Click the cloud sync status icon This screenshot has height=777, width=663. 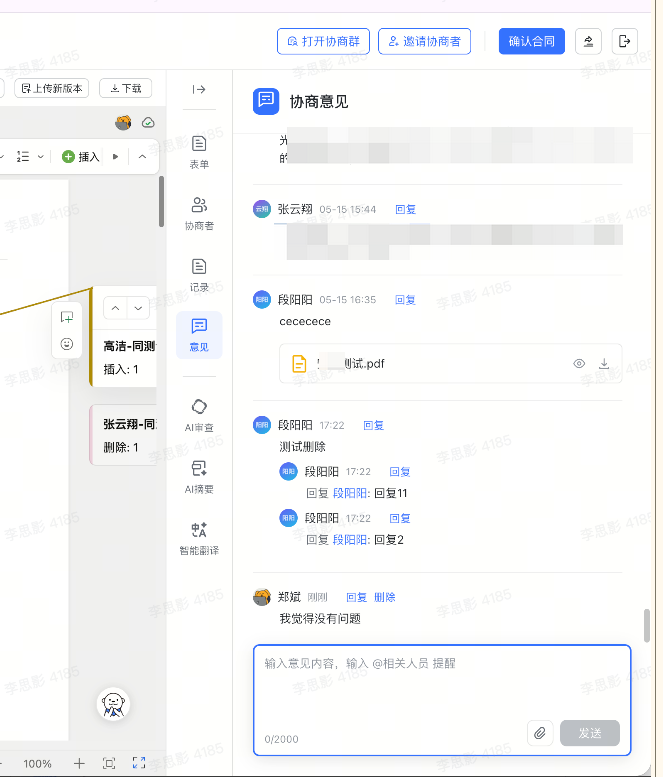point(148,122)
